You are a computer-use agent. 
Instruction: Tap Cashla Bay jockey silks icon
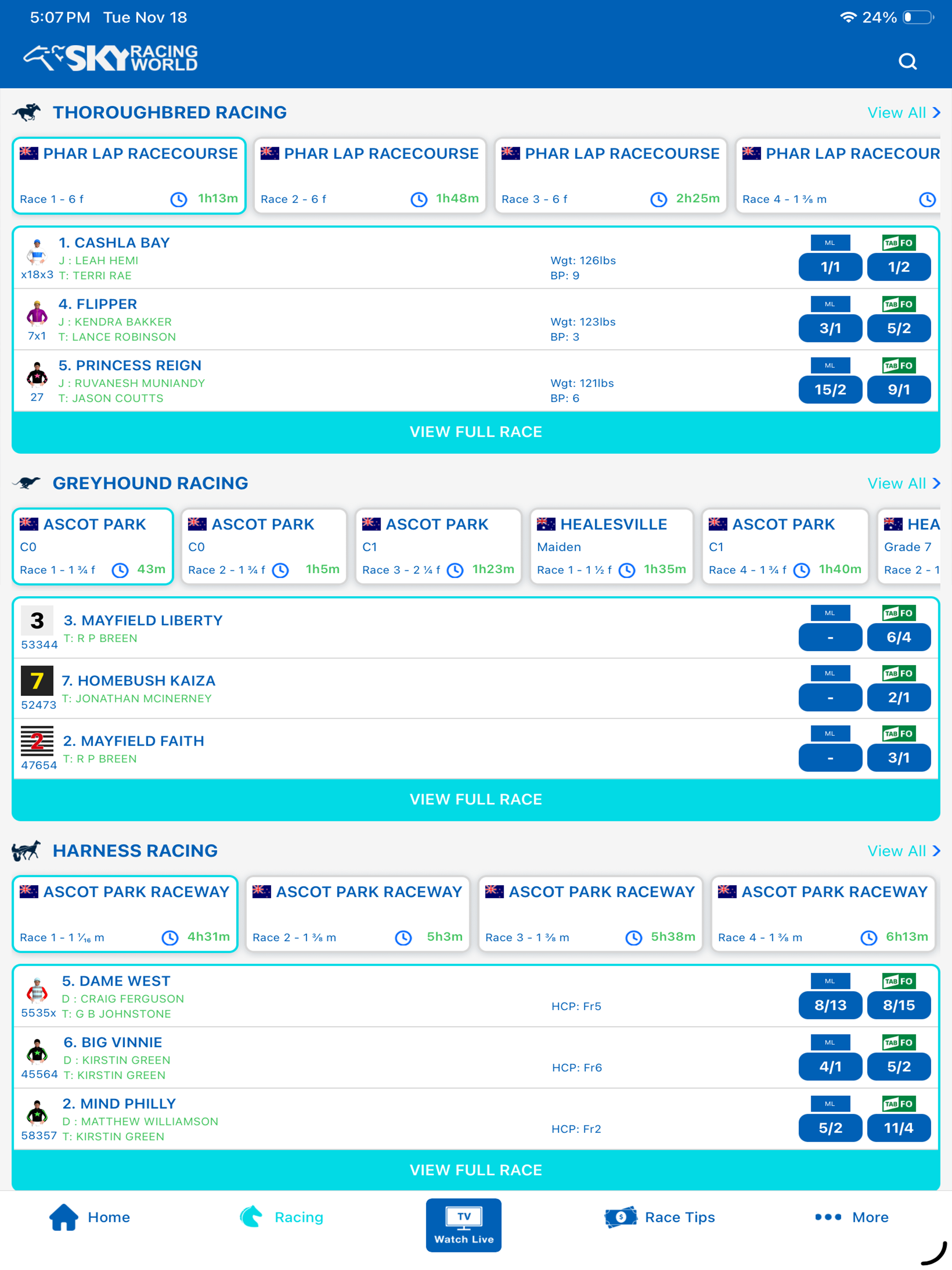tap(37, 252)
